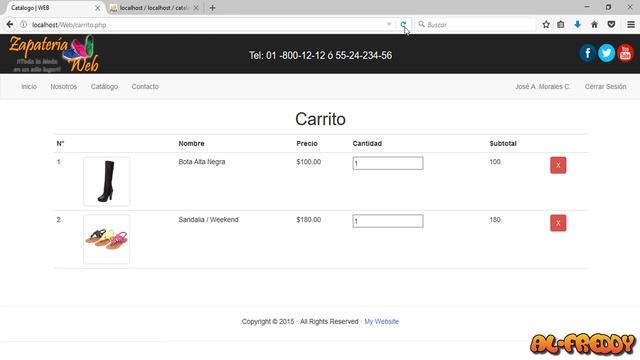
Task: Open the Catálogo menu item
Action: pyautogui.click(x=104, y=87)
